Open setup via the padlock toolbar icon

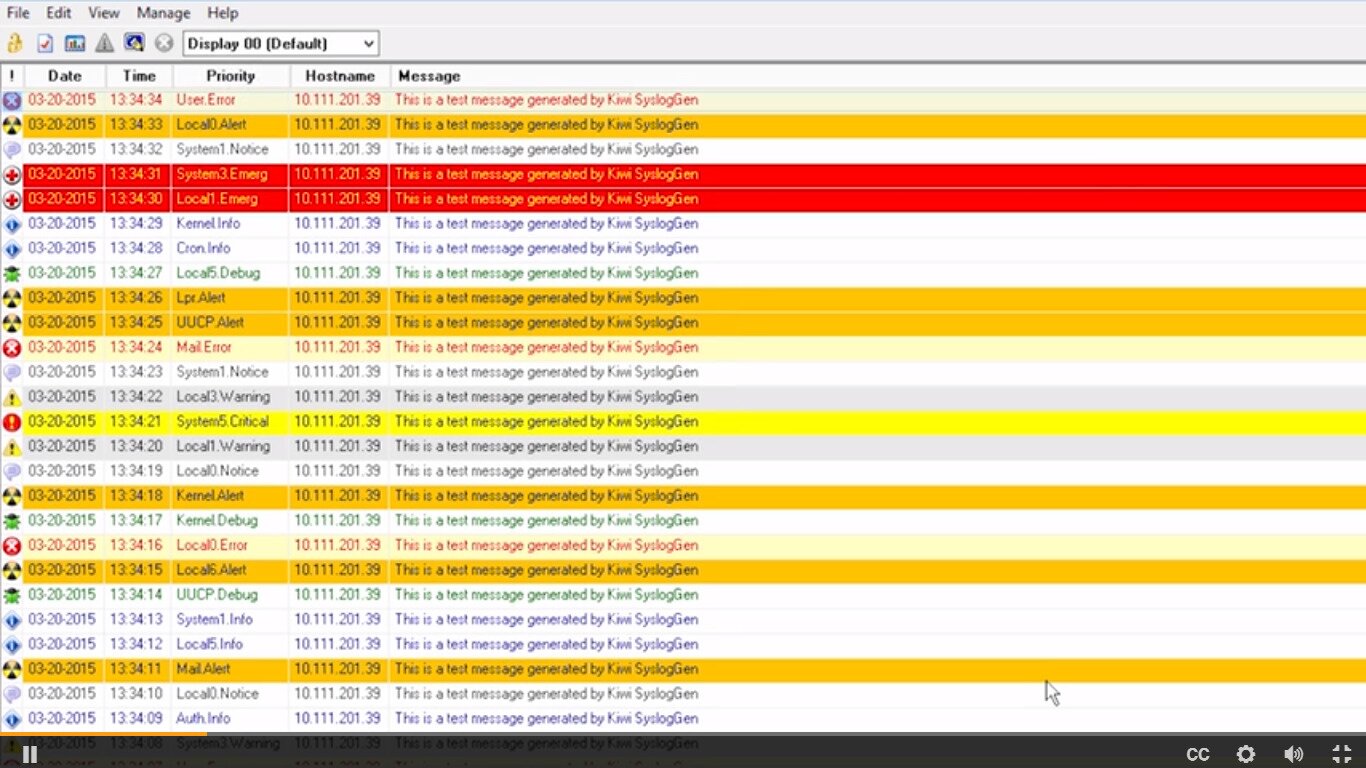click(x=14, y=42)
